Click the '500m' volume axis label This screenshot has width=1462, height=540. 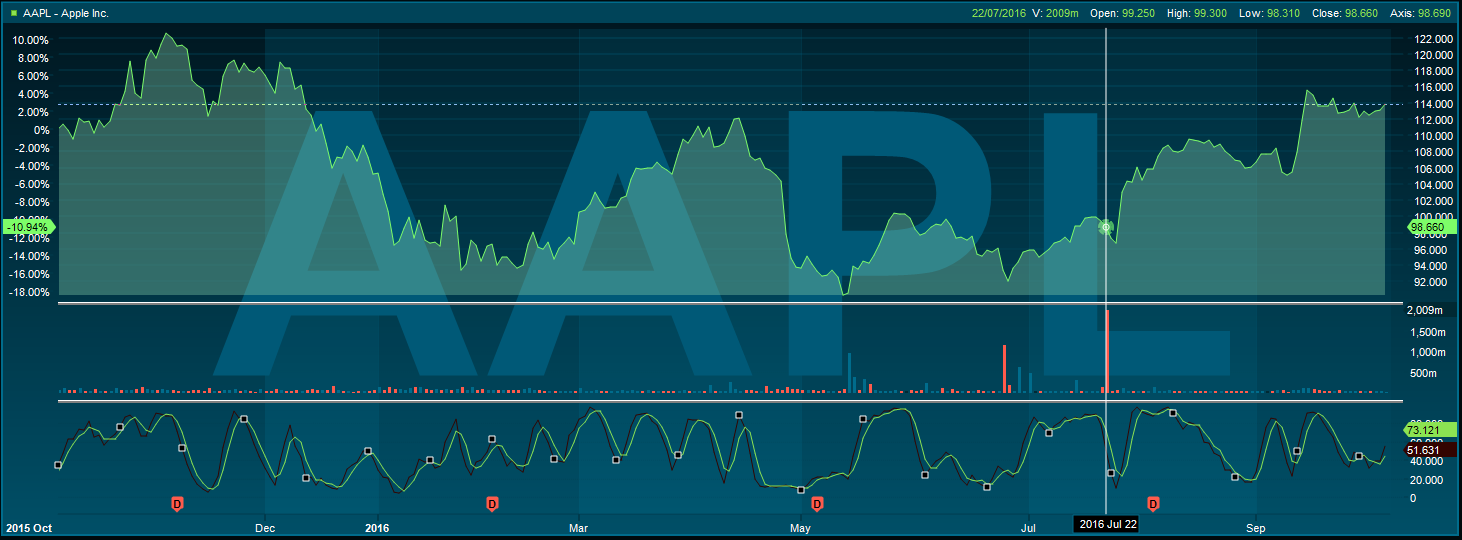tap(1423, 374)
